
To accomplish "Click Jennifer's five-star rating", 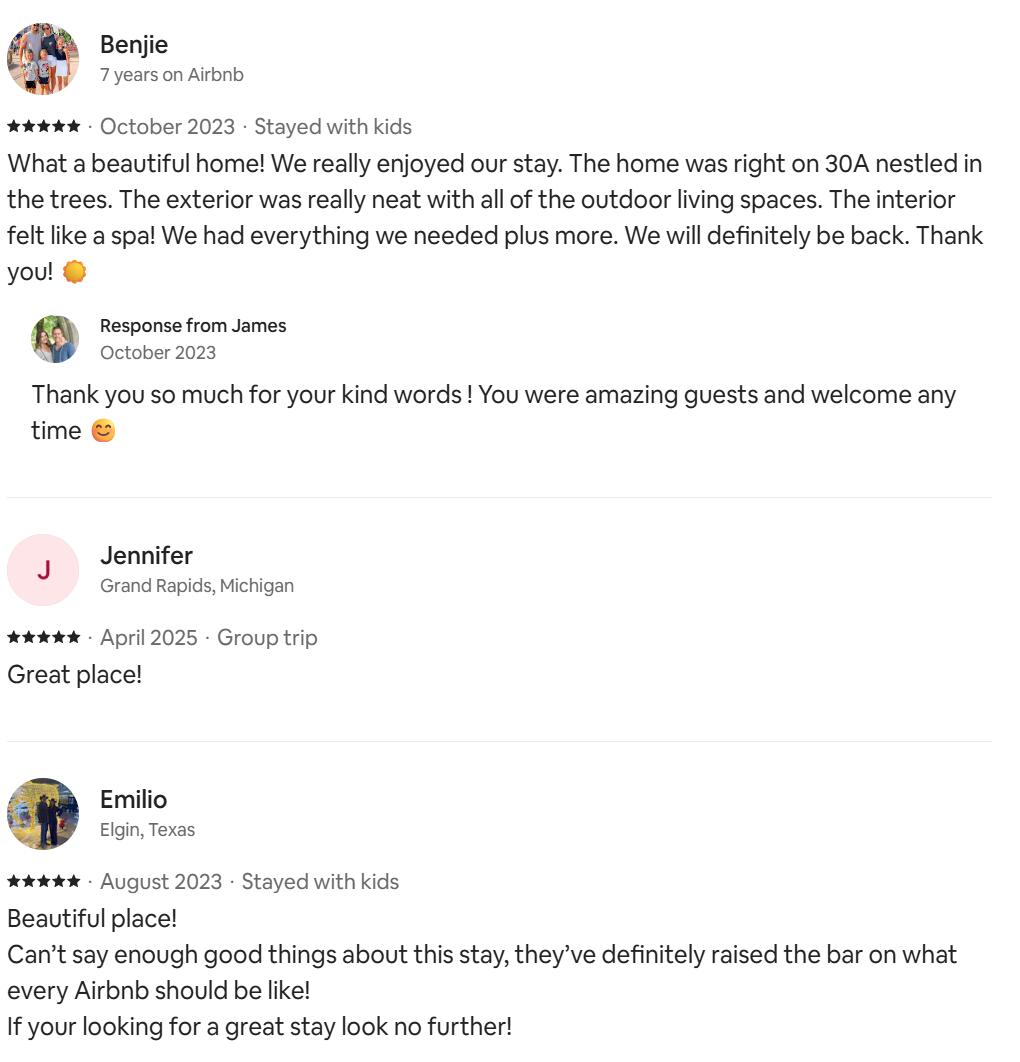I will coord(43,637).
